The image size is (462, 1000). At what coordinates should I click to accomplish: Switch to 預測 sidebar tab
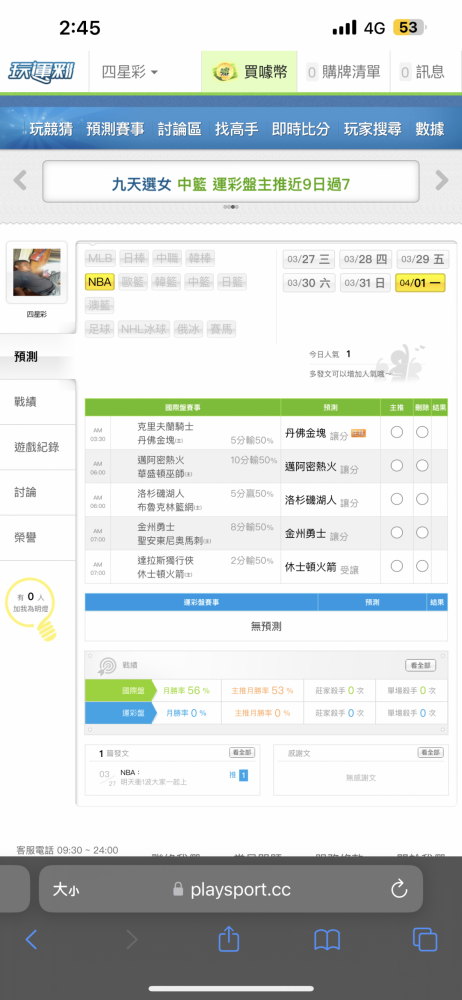pyautogui.click(x=38, y=357)
